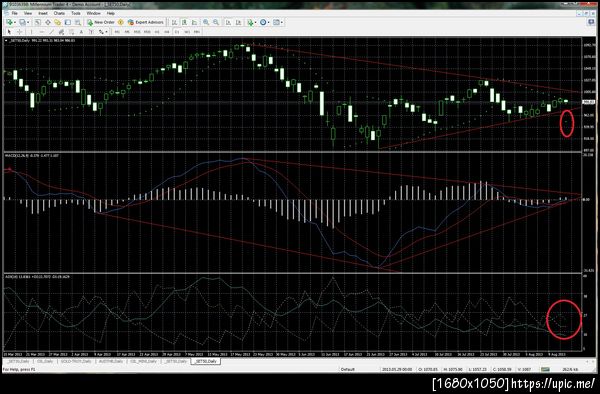Viewport: 600px width, 394px height.
Task: Open the Charts menu
Action: 59,13
